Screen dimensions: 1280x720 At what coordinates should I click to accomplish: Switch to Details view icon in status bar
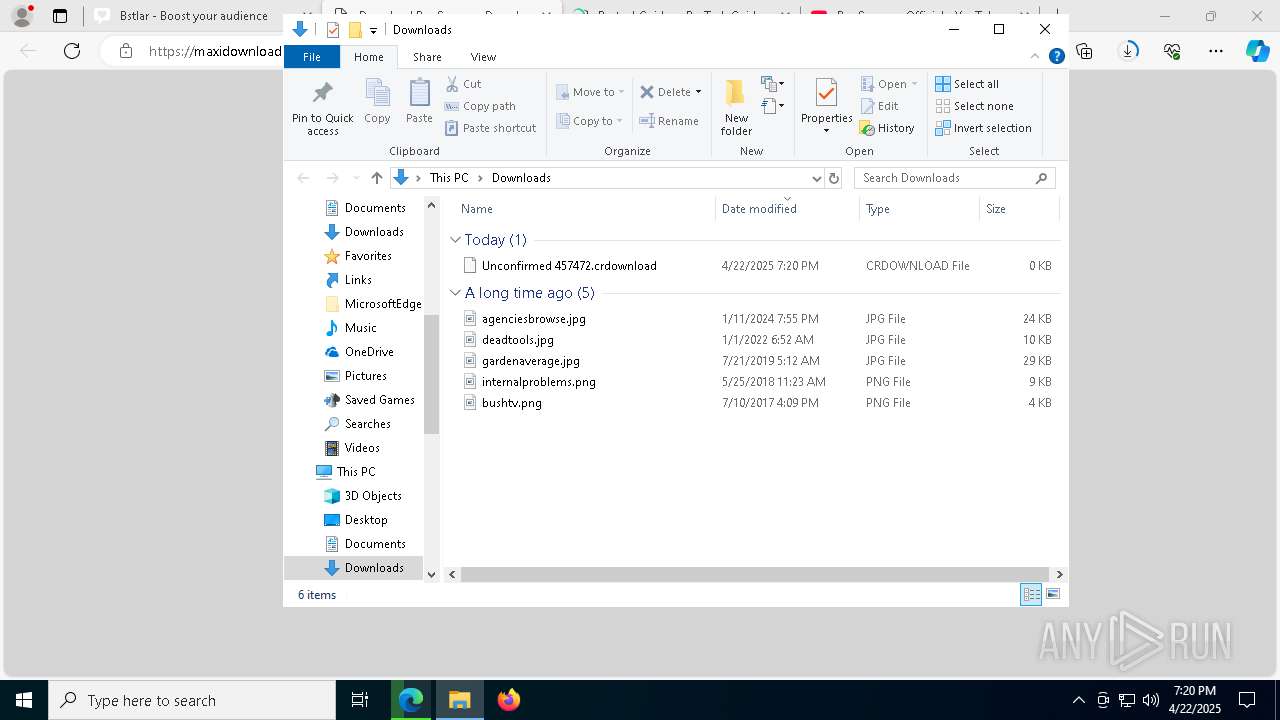click(x=1031, y=594)
